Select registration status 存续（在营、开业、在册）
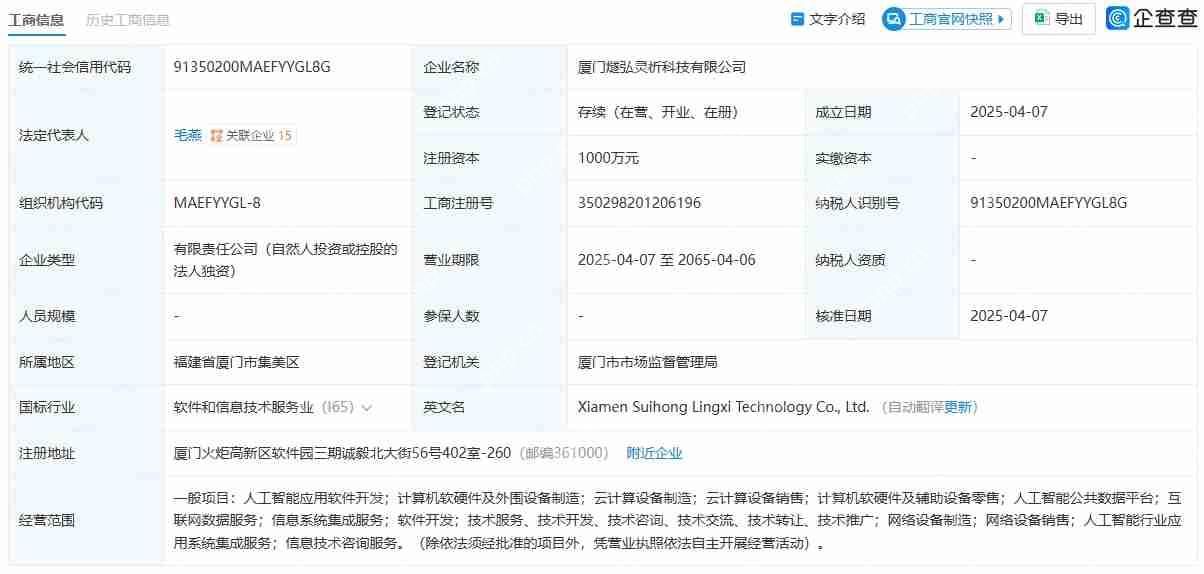 [x=658, y=112]
